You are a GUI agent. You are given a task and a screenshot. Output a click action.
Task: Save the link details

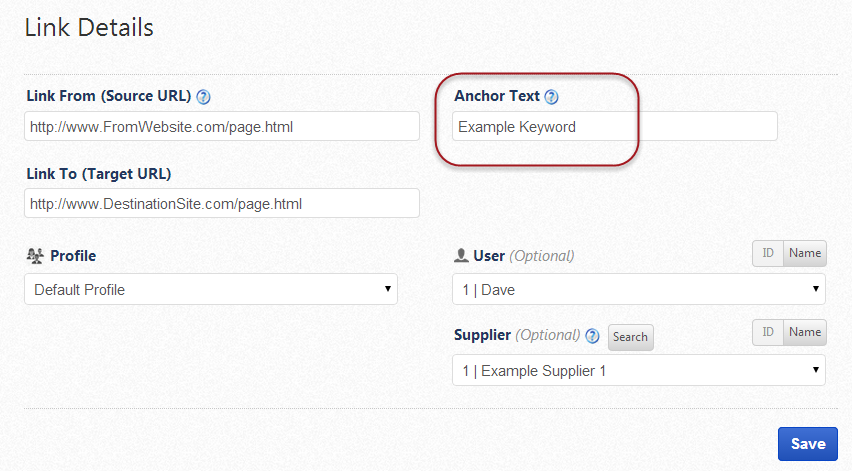coord(807,444)
